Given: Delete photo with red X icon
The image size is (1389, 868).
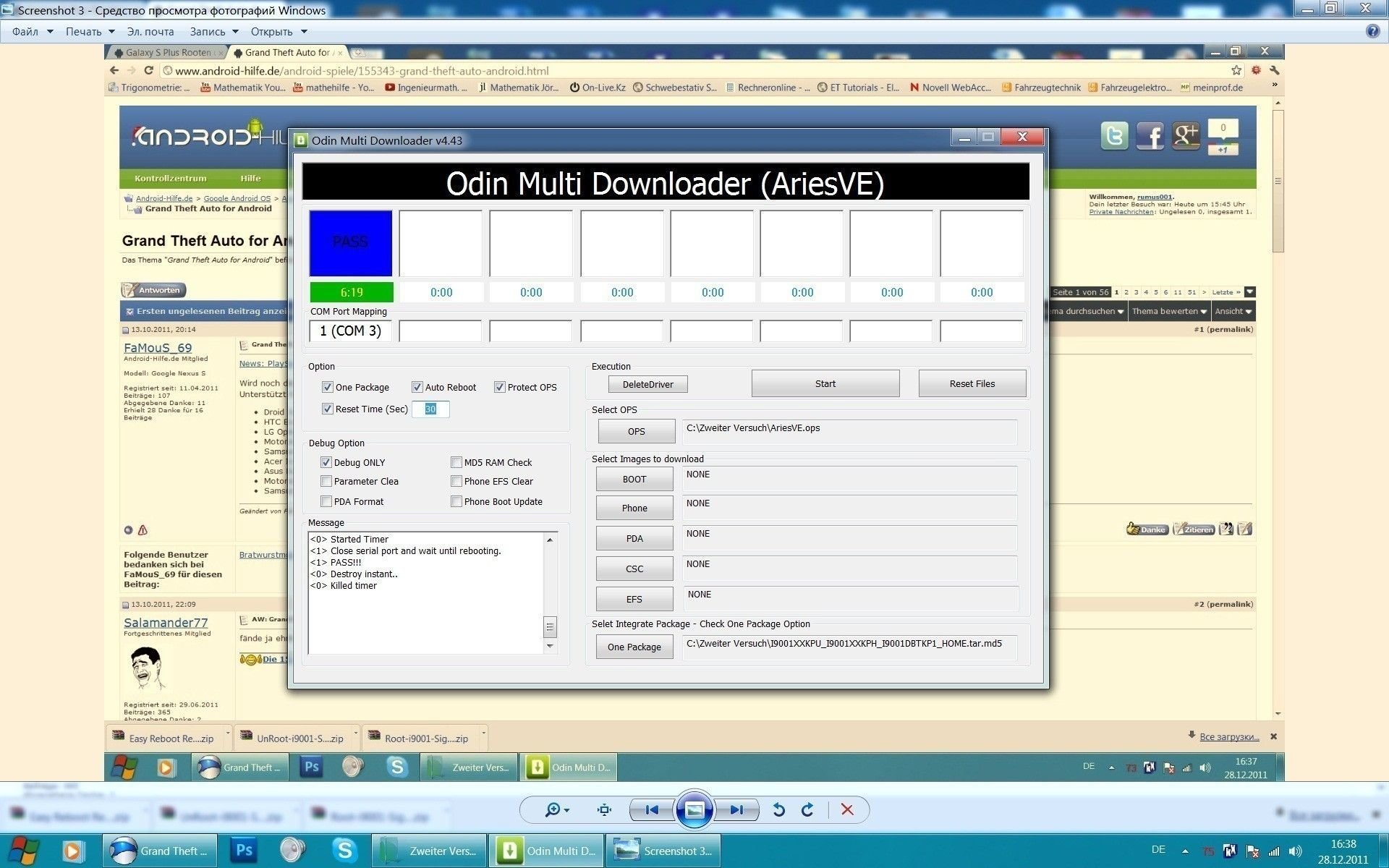Looking at the screenshot, I should pyautogui.click(x=847, y=810).
